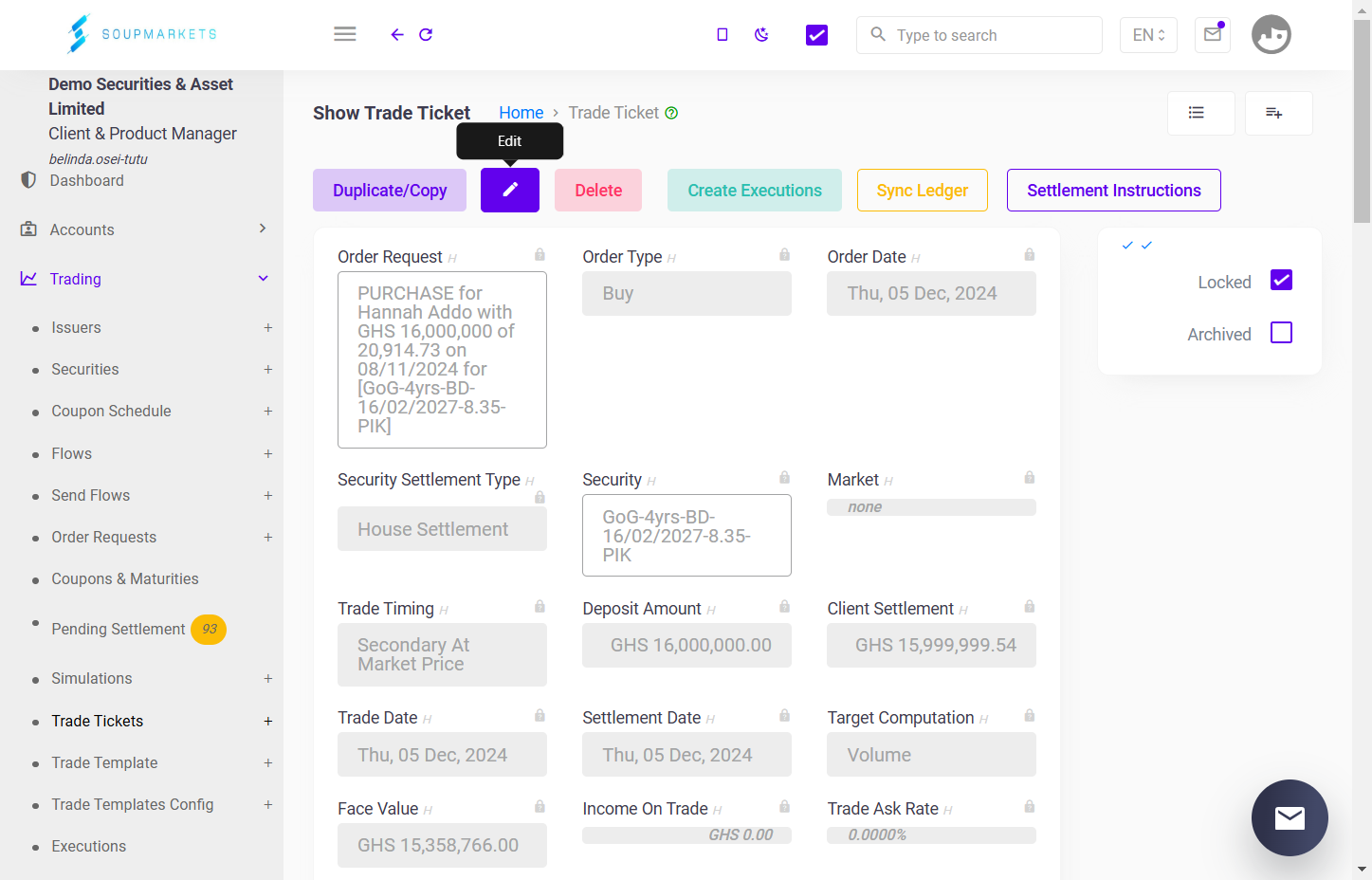Open Send Flows sidebar item
The height and width of the screenshot is (880, 1372).
[90, 495]
